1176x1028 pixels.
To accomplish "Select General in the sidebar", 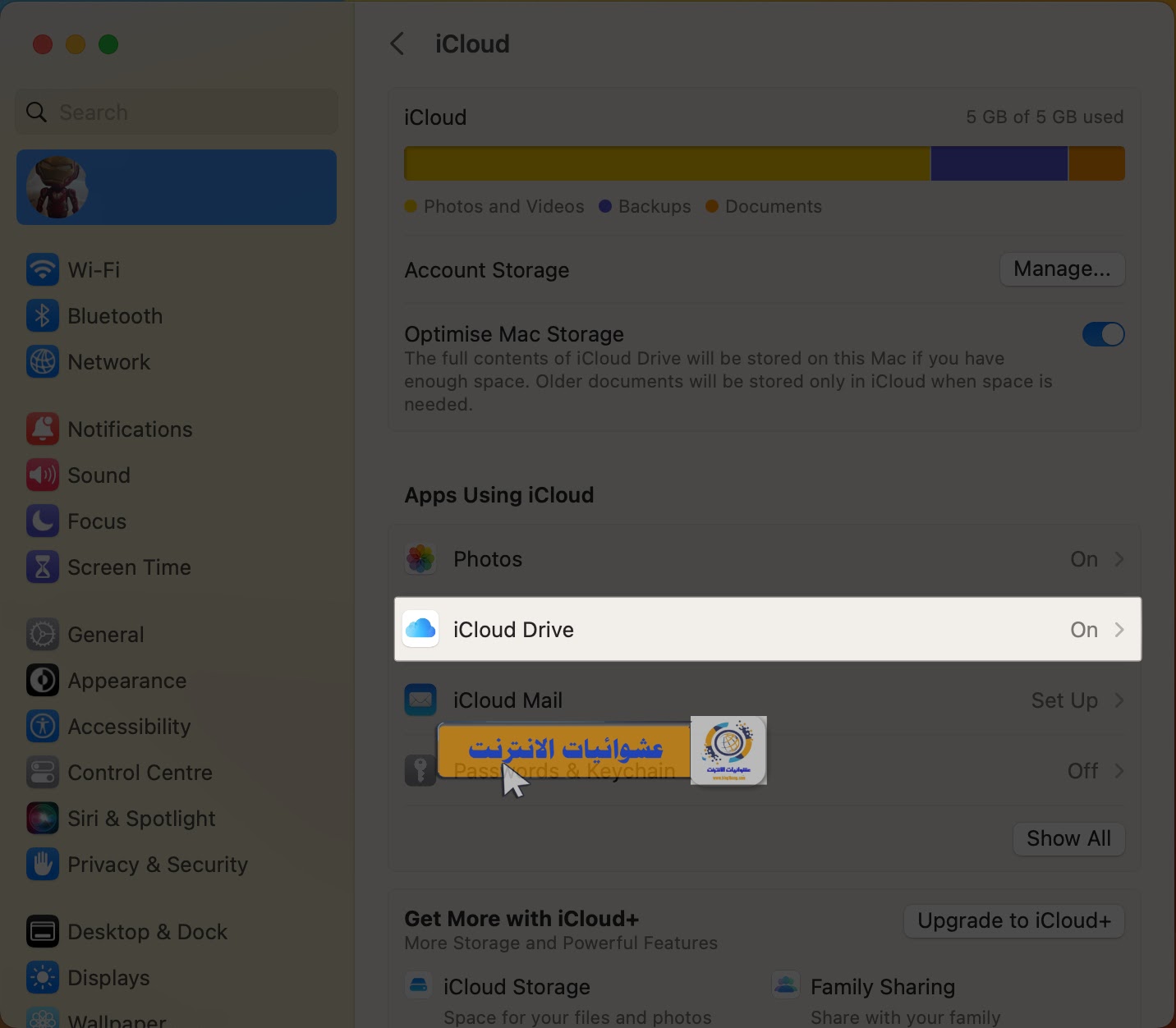I will 177,634.
